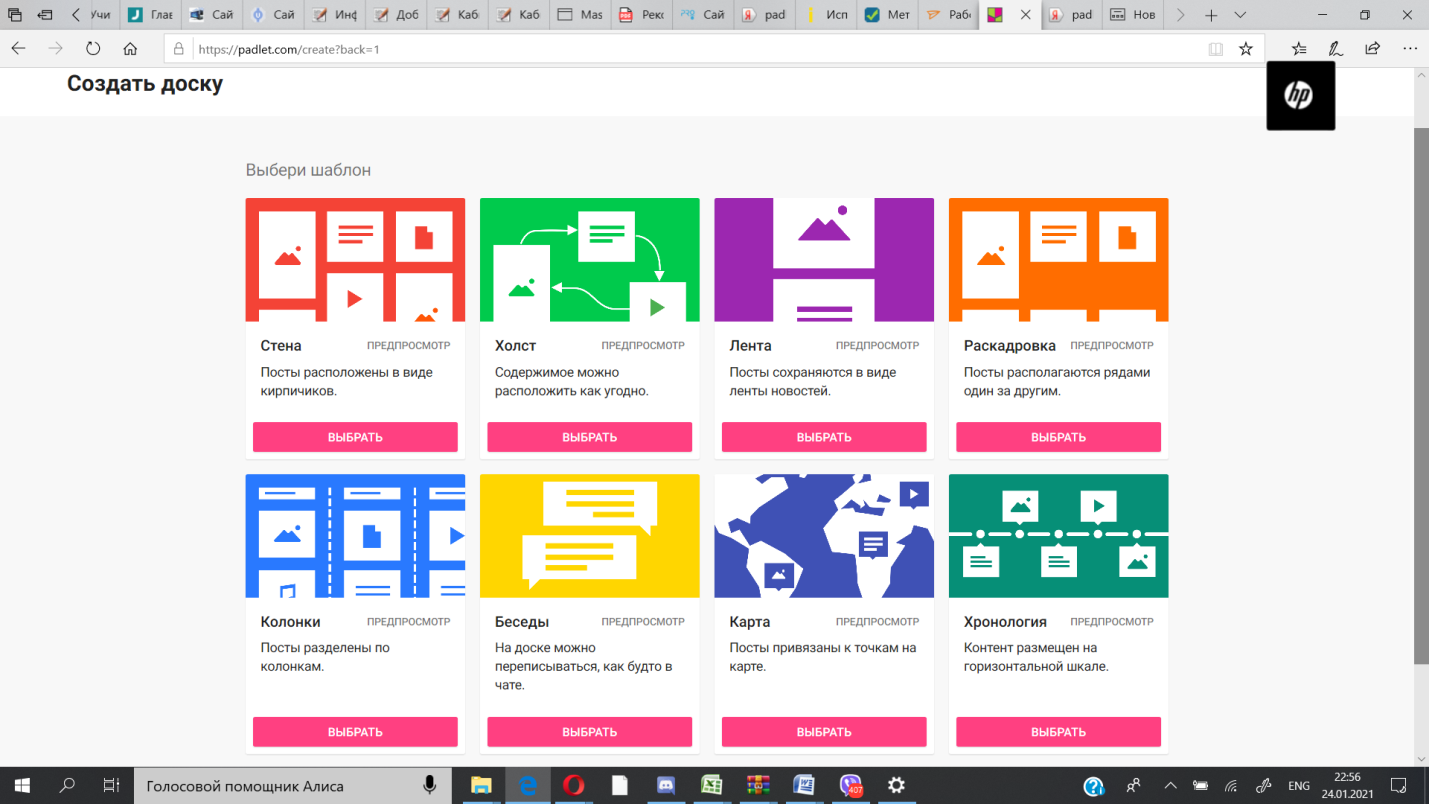Image resolution: width=1429 pixels, height=804 pixels.
Task: Click the browser refresh icon
Action: click(x=93, y=48)
